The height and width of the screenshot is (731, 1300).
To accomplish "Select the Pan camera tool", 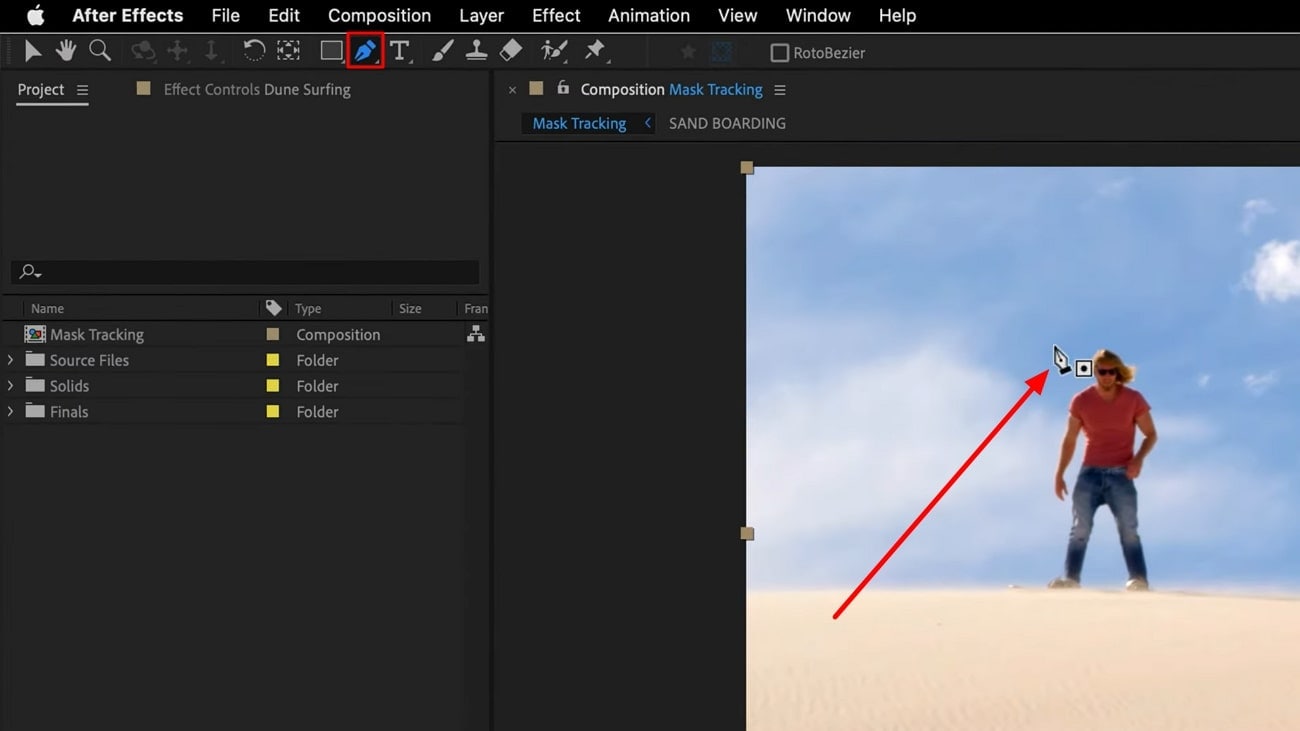I will (x=178, y=51).
